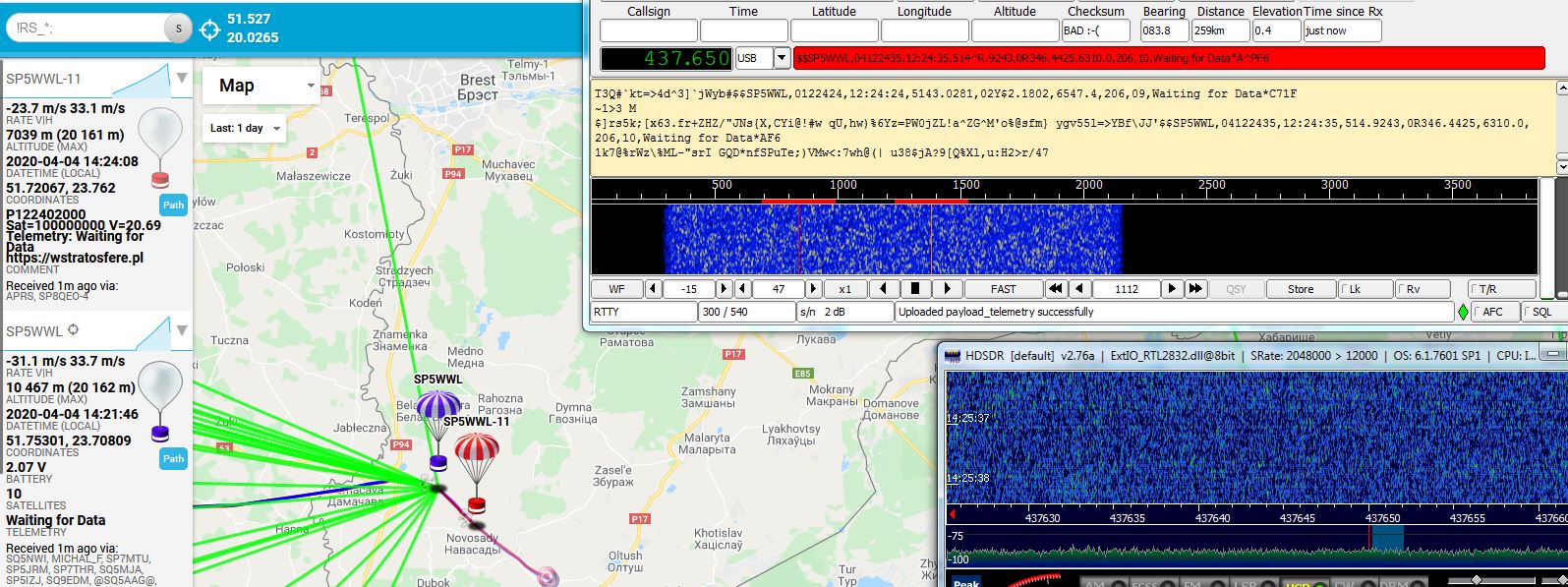
Task: Open the USB mode dropdown arrow
Action: [x=782, y=58]
